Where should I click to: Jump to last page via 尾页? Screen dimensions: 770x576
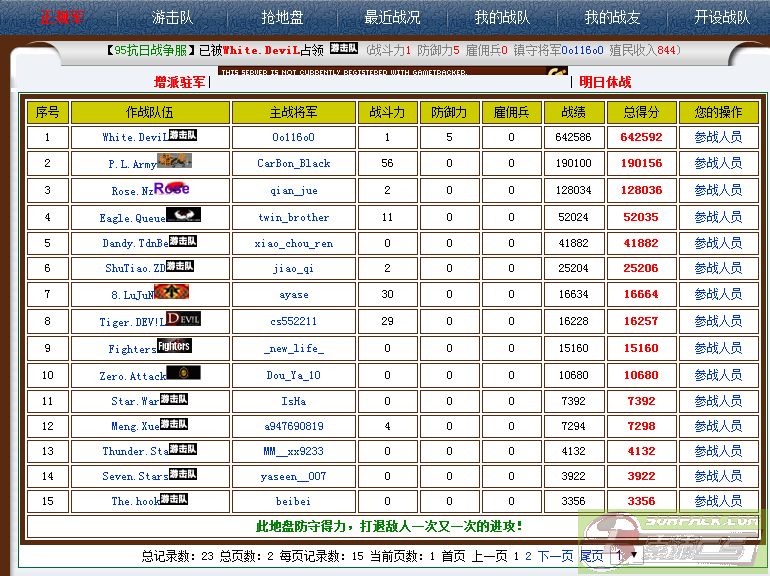click(591, 556)
